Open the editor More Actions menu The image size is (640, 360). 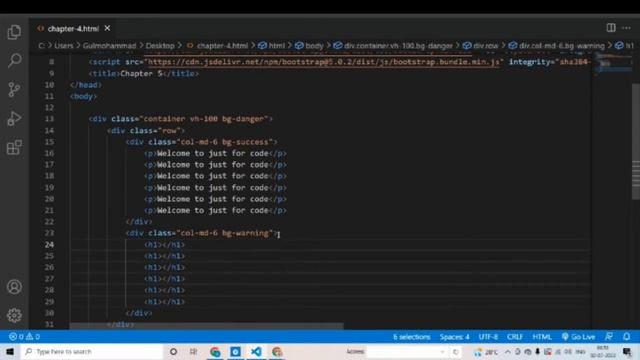click(x=627, y=28)
